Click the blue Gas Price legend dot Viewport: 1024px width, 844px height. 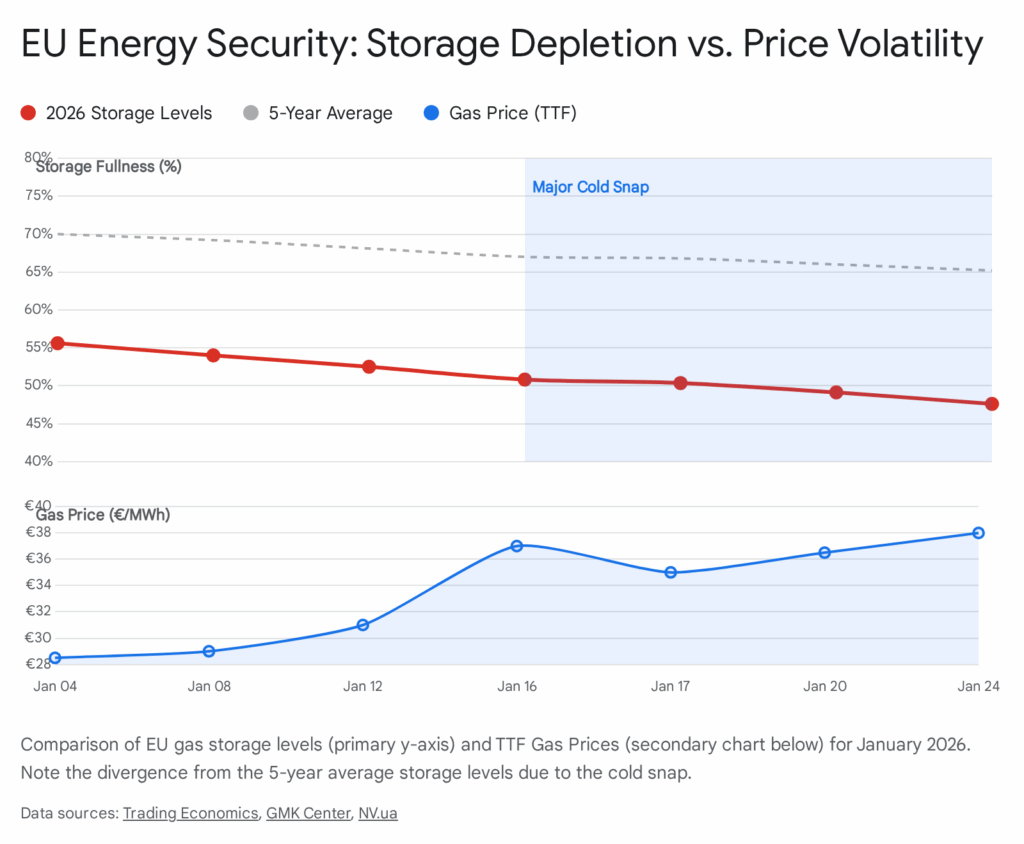431,113
